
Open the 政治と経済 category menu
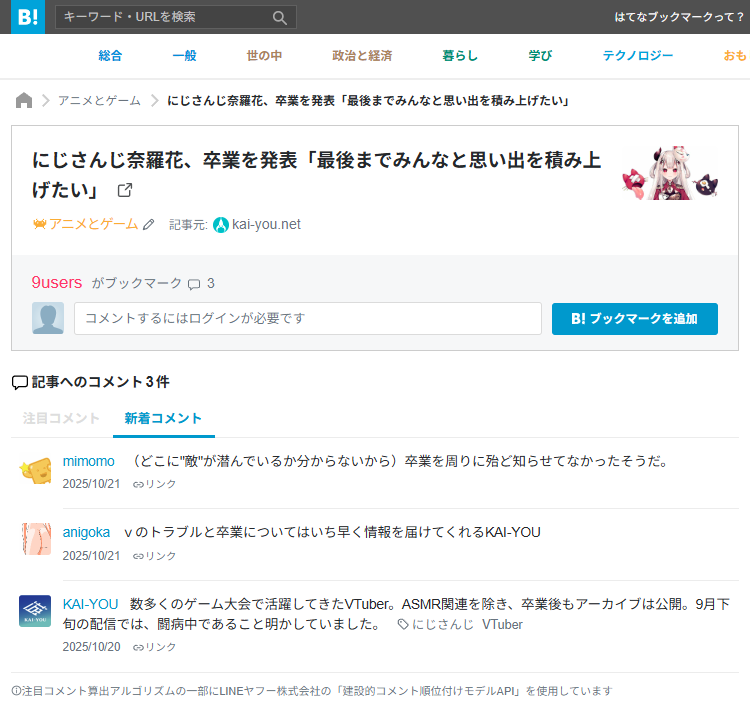tap(362, 56)
